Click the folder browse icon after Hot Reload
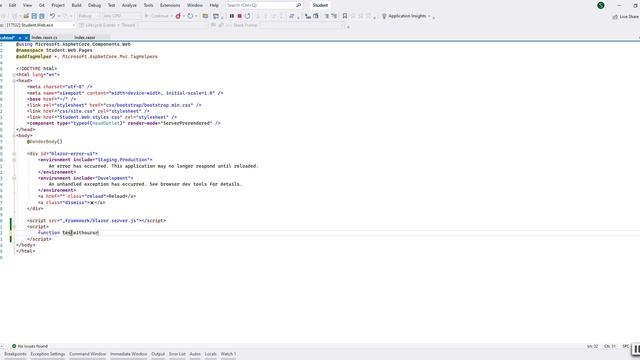The height and width of the screenshot is (360, 640). [x=205, y=16]
